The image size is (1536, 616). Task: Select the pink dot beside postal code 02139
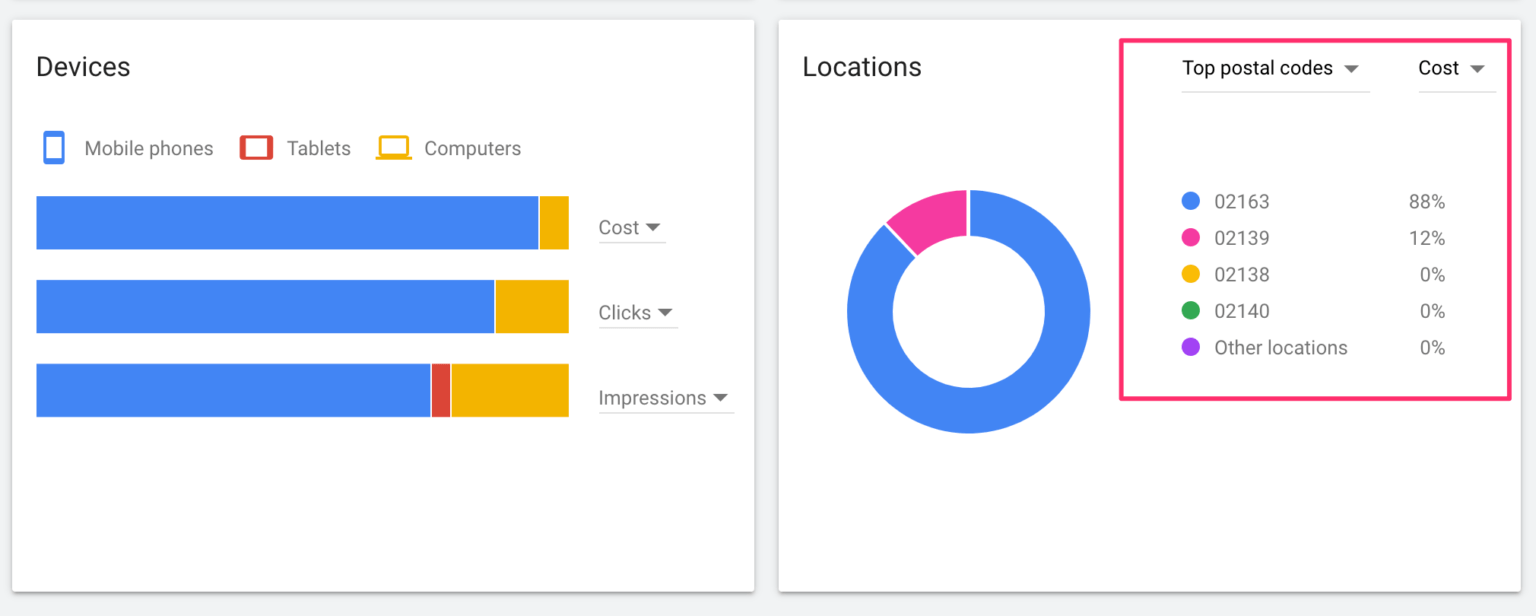tap(1189, 238)
